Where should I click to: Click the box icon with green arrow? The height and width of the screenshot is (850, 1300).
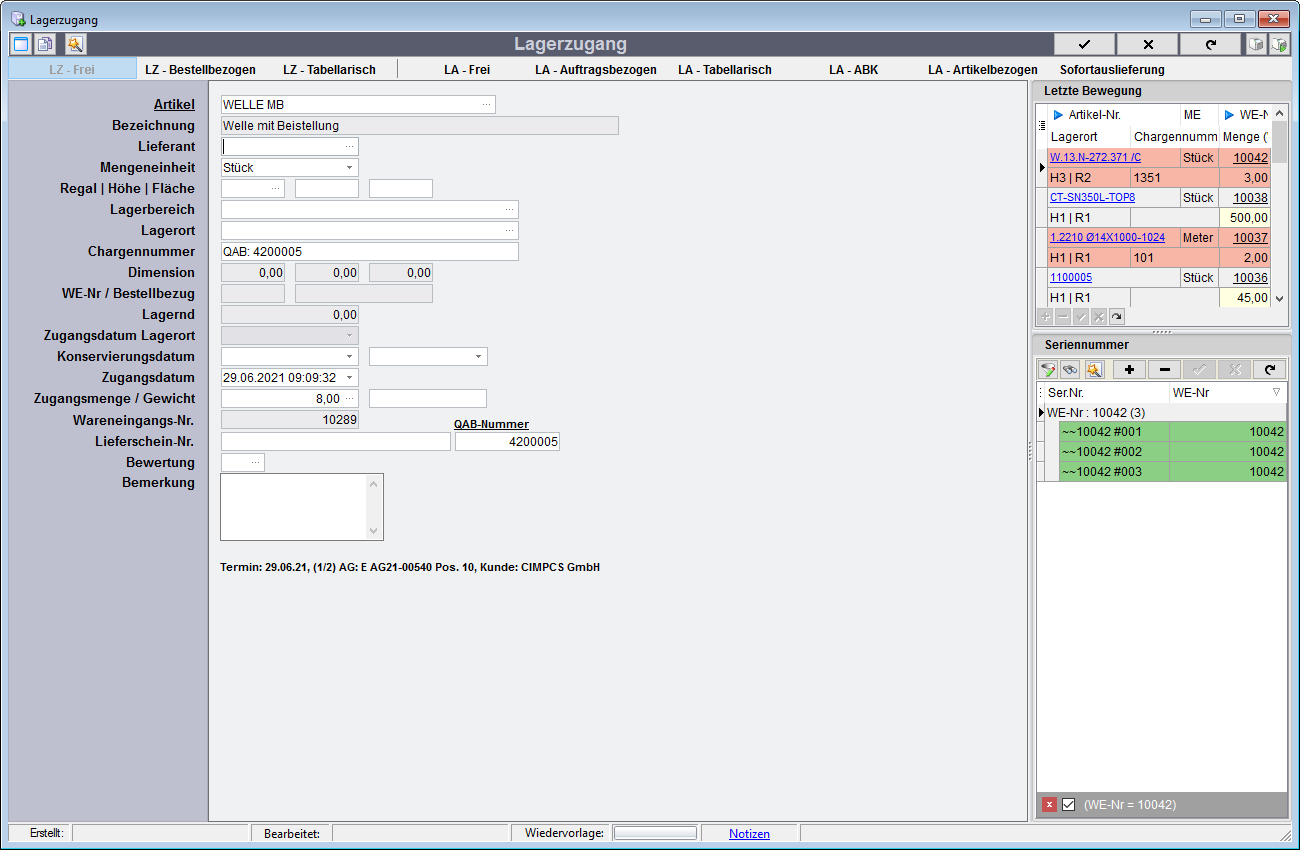tap(1279, 44)
